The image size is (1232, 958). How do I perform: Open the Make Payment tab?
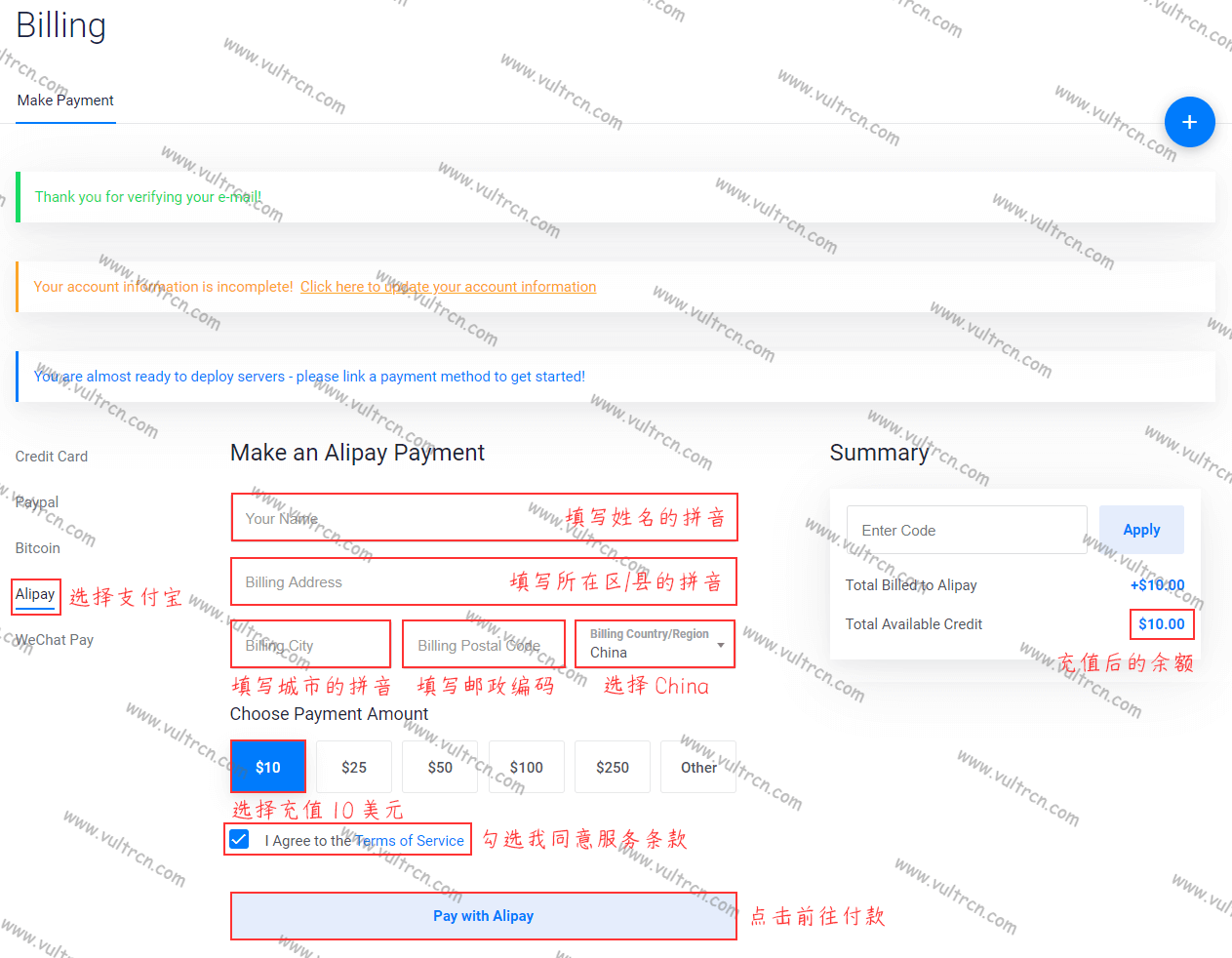65,100
